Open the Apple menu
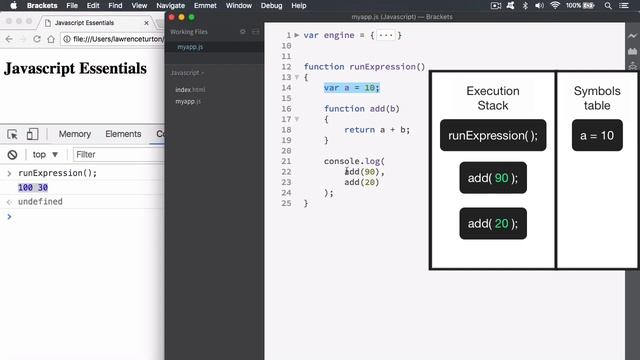640x360 pixels. pyautogui.click(x=13, y=5)
